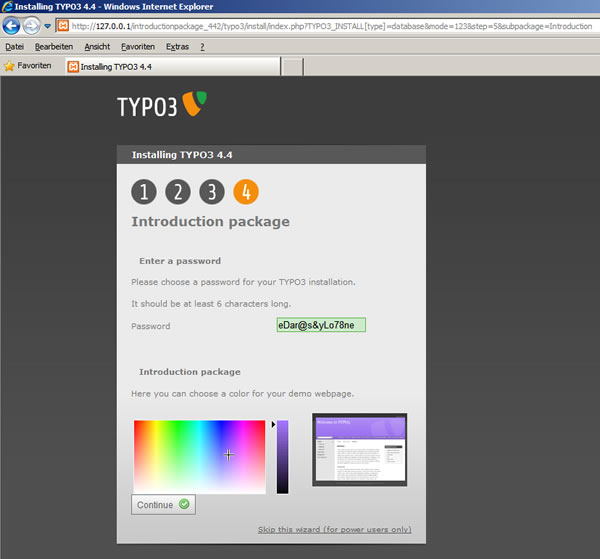Open the Extras menu
600x559 pixels.
pyautogui.click(x=177, y=47)
